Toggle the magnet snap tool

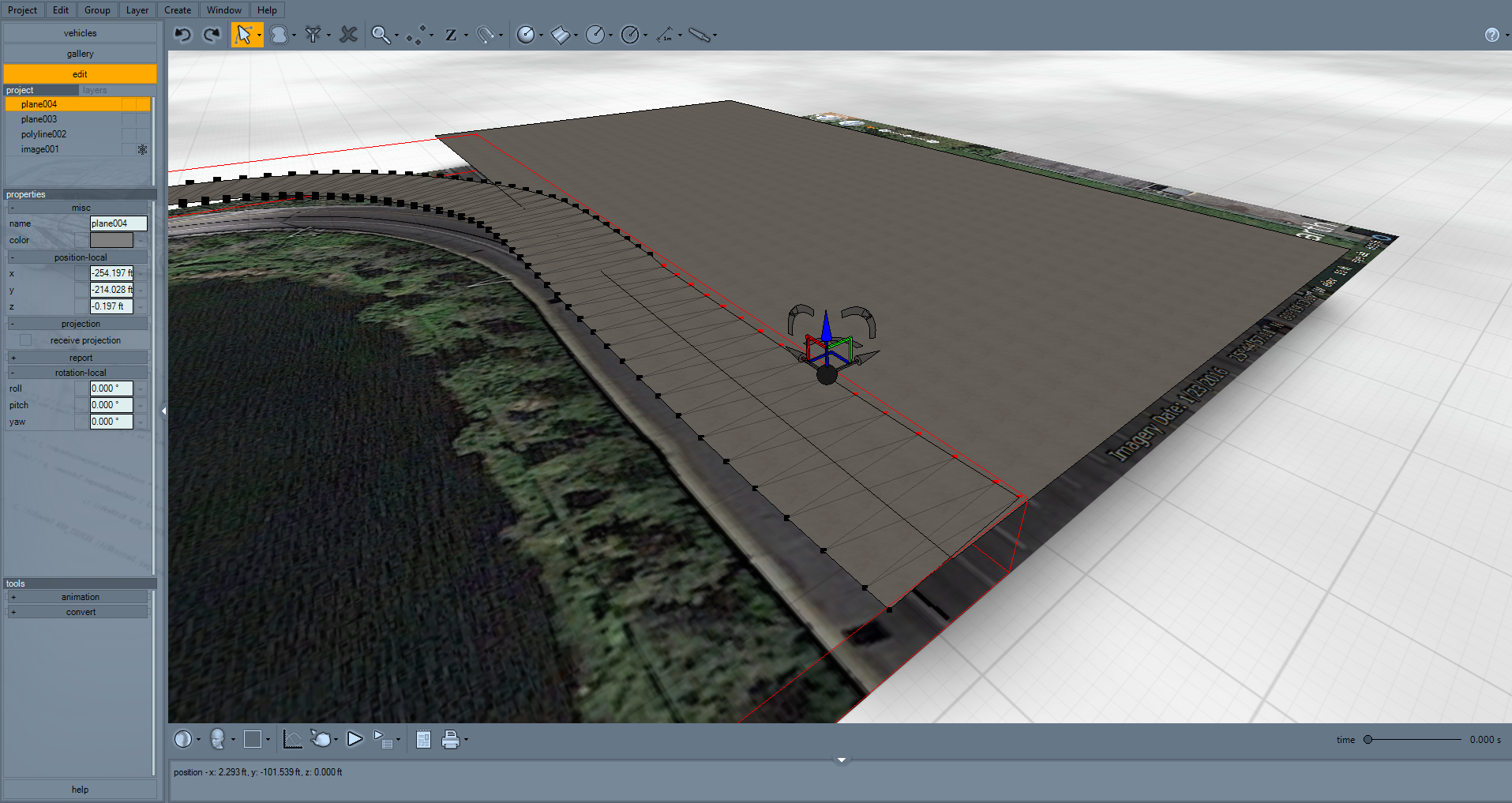[486, 35]
